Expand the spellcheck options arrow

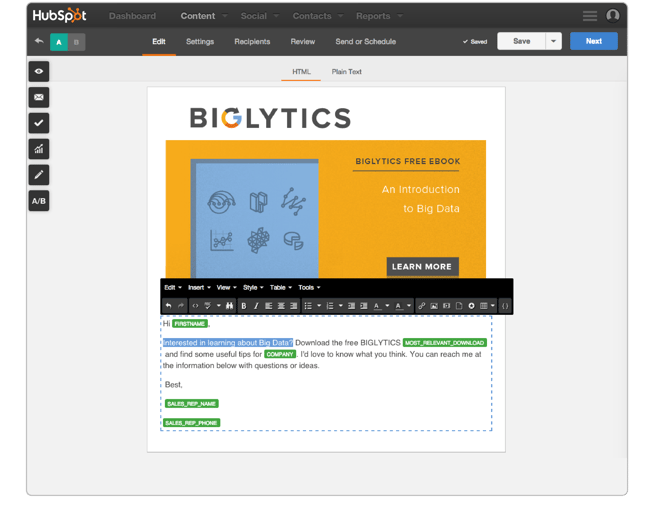tap(218, 306)
